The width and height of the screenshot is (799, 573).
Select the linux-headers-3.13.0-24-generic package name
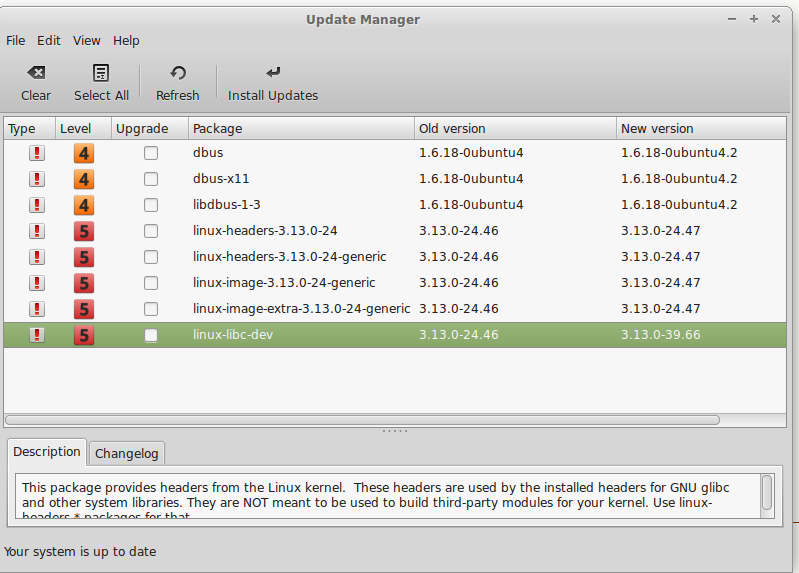click(289, 256)
